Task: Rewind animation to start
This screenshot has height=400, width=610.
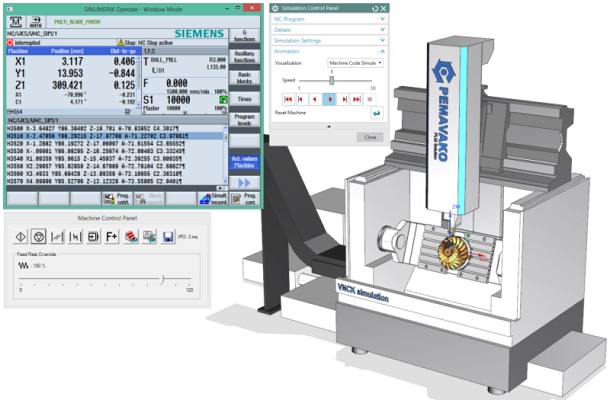Action: point(288,100)
